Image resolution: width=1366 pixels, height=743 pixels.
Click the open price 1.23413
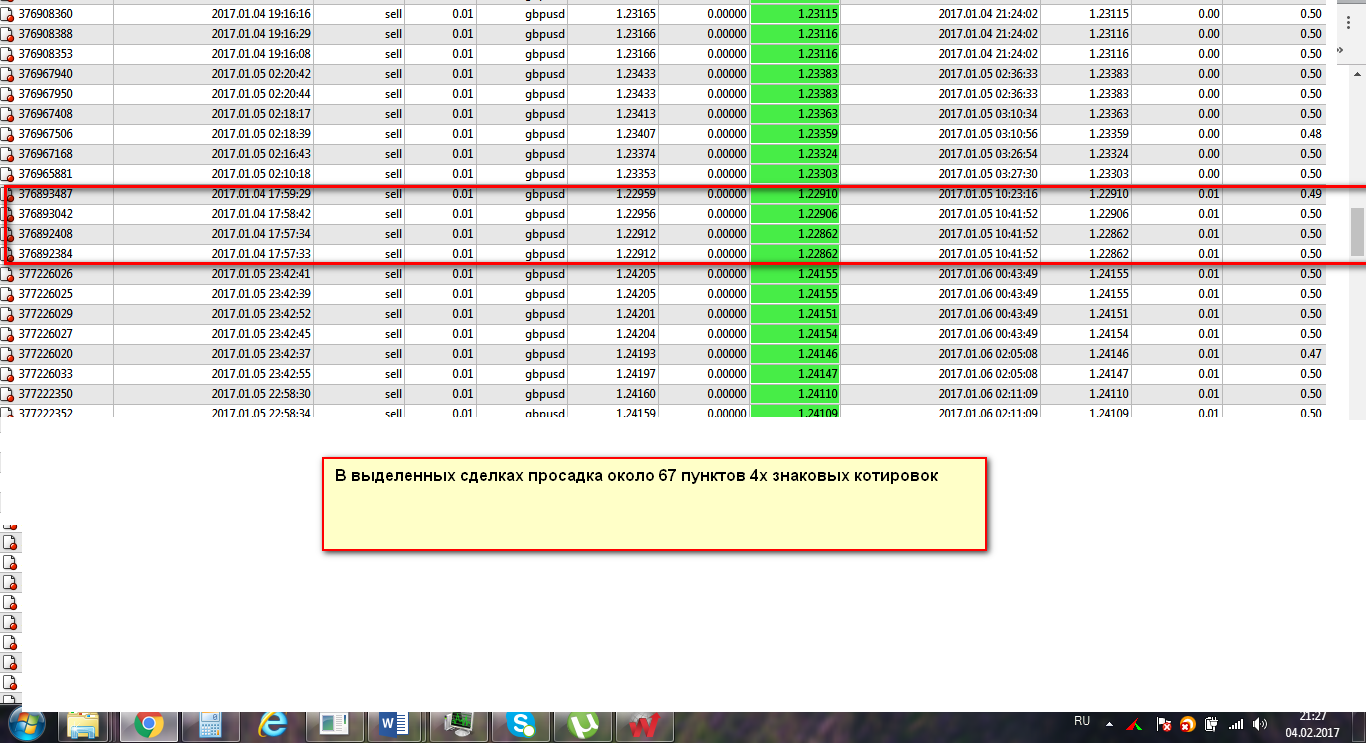[636, 114]
